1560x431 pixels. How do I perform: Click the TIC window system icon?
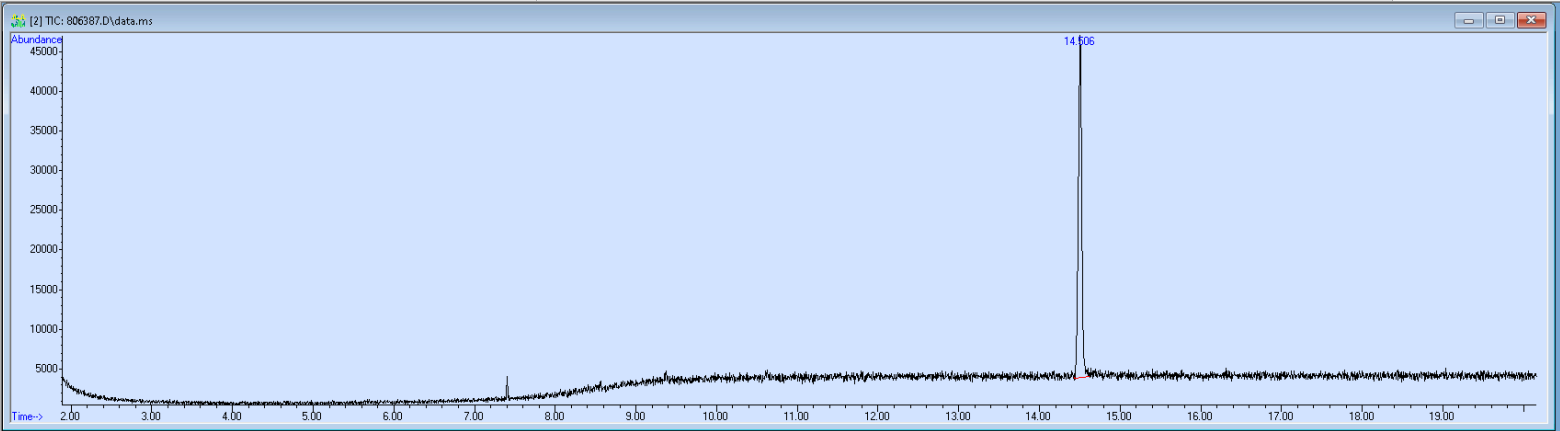pyautogui.click(x=17, y=20)
